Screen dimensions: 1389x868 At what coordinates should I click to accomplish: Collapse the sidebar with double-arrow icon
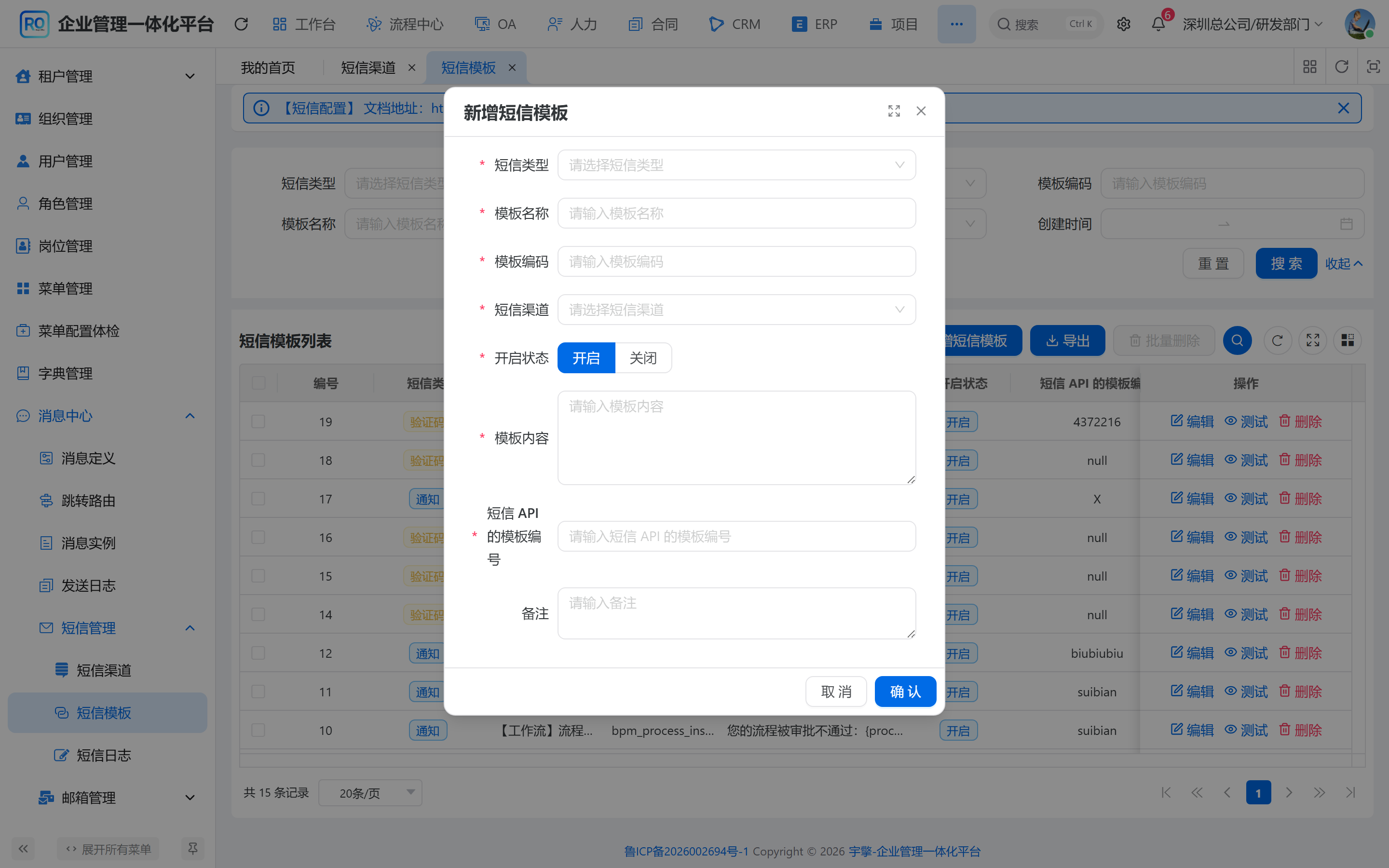point(23,849)
